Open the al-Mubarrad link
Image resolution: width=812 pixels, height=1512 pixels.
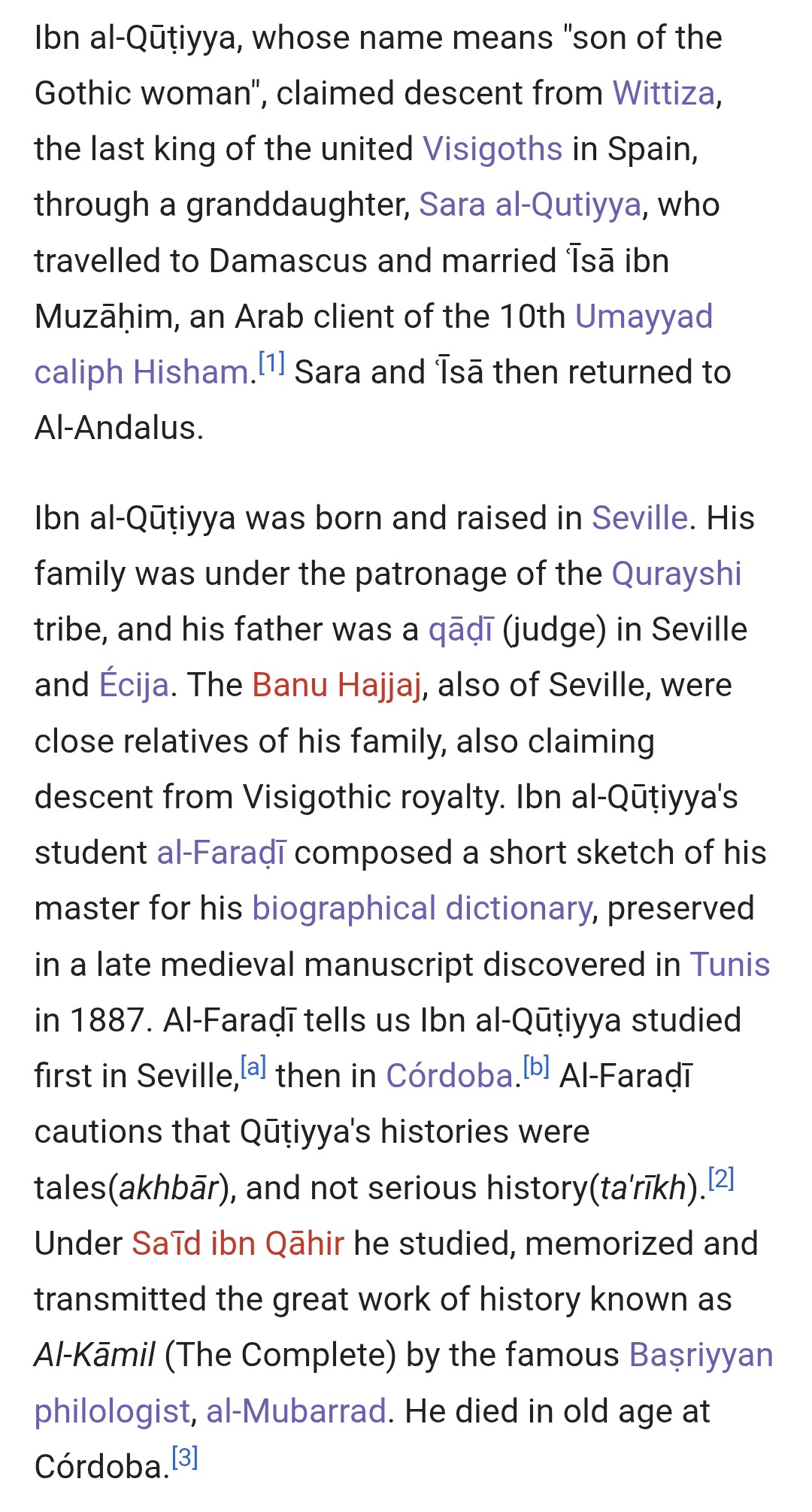click(x=296, y=1411)
